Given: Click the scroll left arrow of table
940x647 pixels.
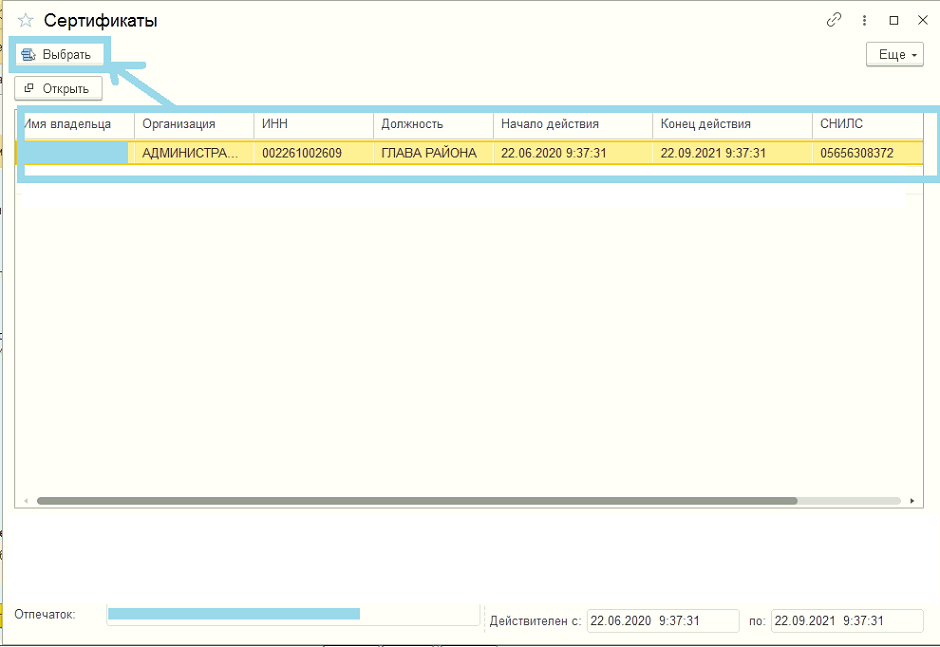Looking at the screenshot, I should [26, 500].
